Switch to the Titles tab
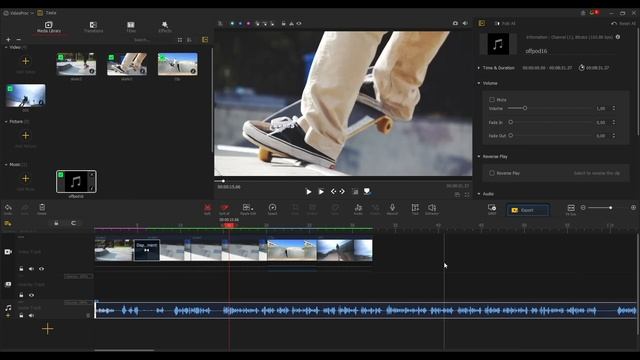Screen dimensions: 640x360 point(131,27)
